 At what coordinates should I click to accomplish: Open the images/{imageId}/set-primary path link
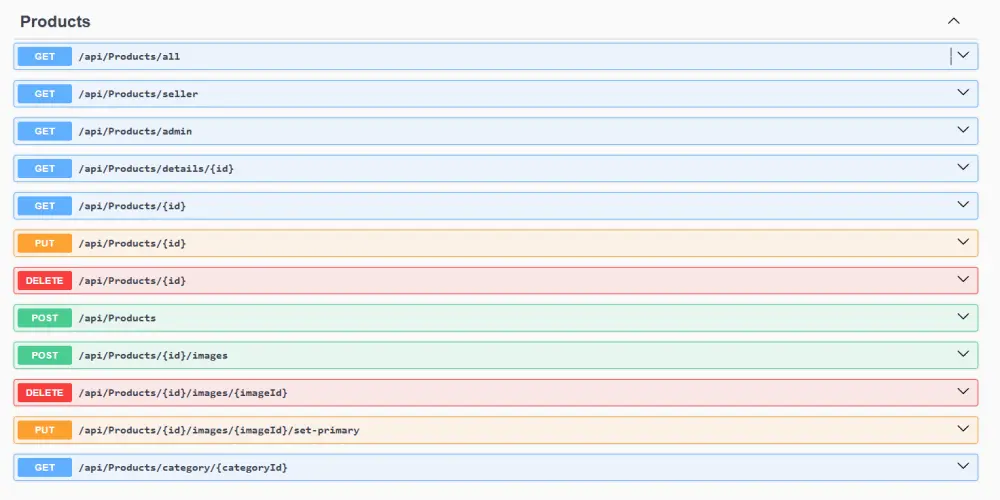(x=219, y=430)
